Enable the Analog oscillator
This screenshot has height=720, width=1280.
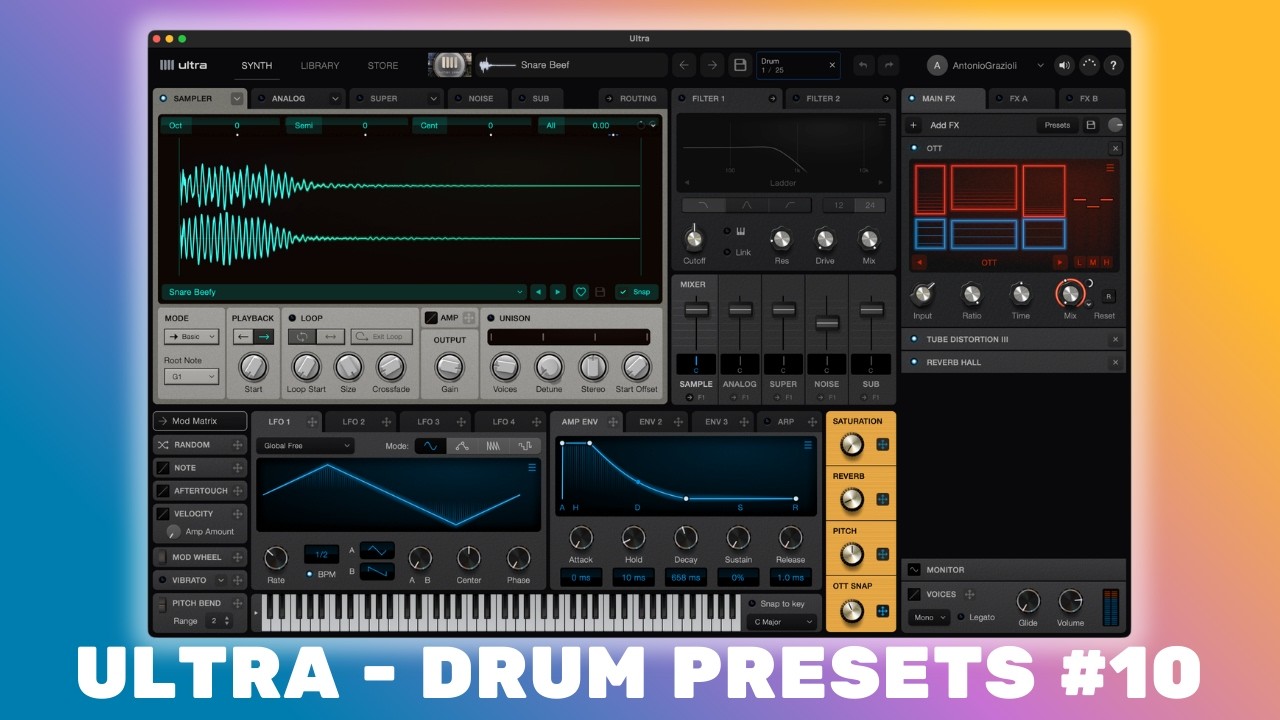coord(262,98)
